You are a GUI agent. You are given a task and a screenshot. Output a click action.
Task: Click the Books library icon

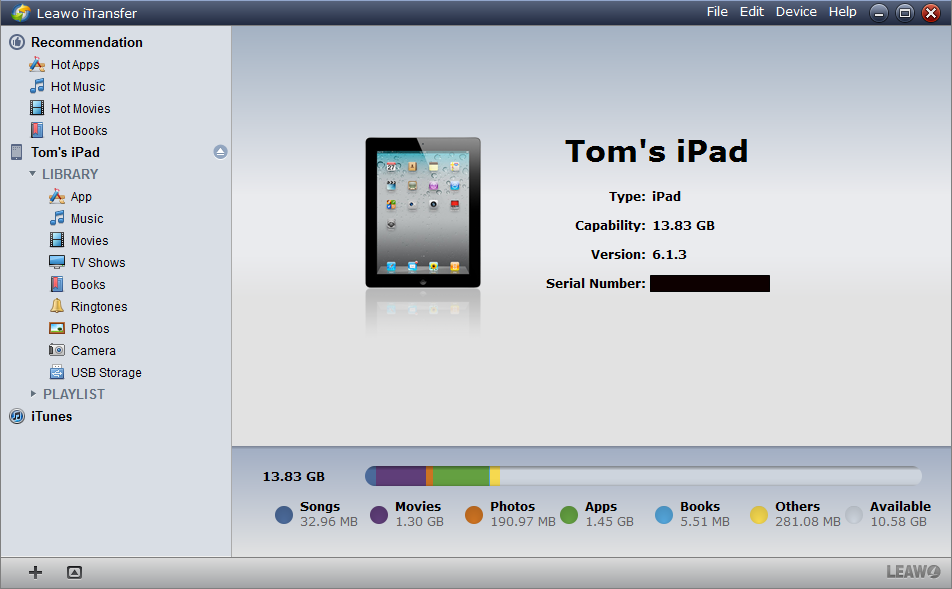point(57,284)
